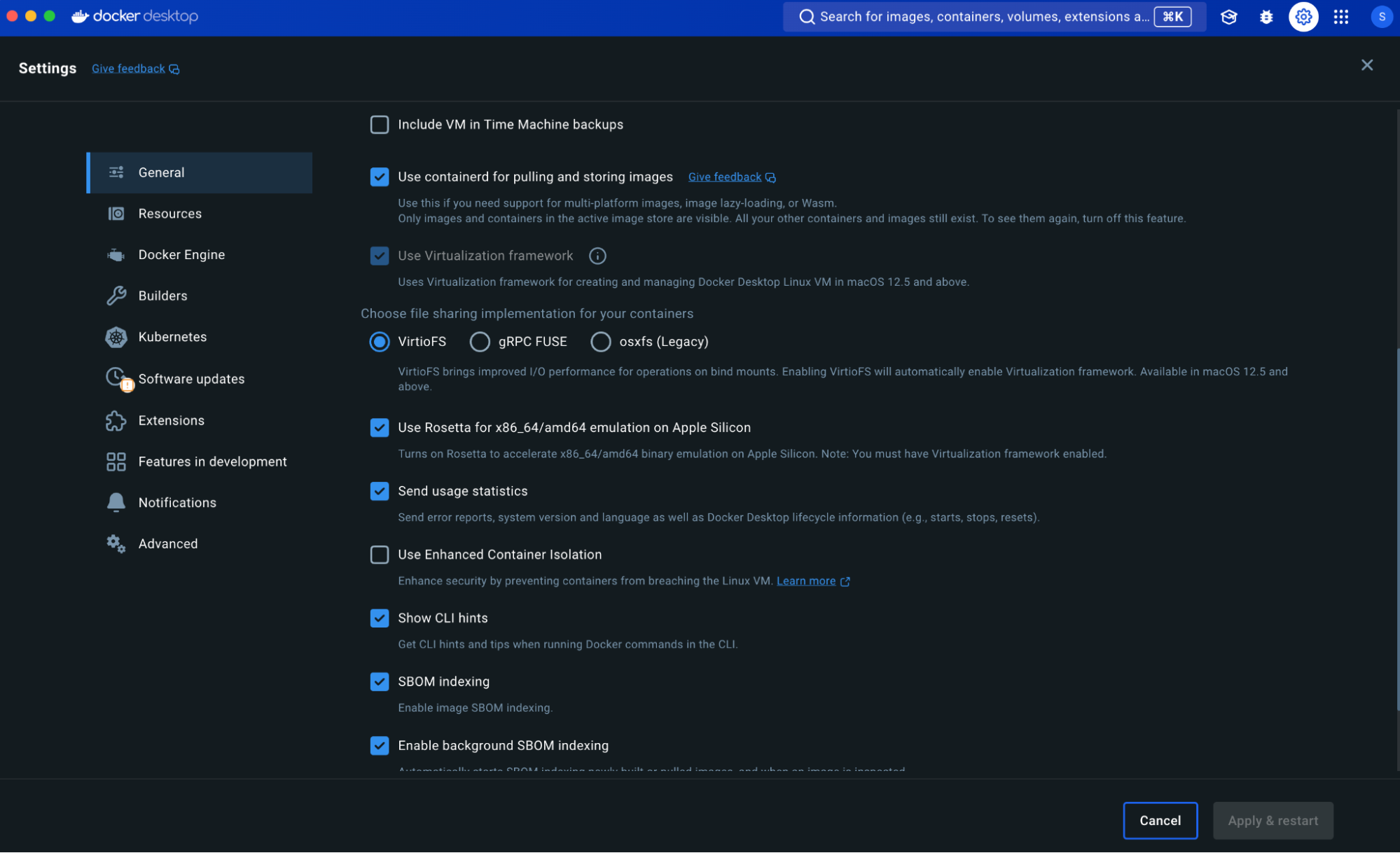
Task: Select the gRPC FUSE file sharing option
Action: (x=480, y=342)
